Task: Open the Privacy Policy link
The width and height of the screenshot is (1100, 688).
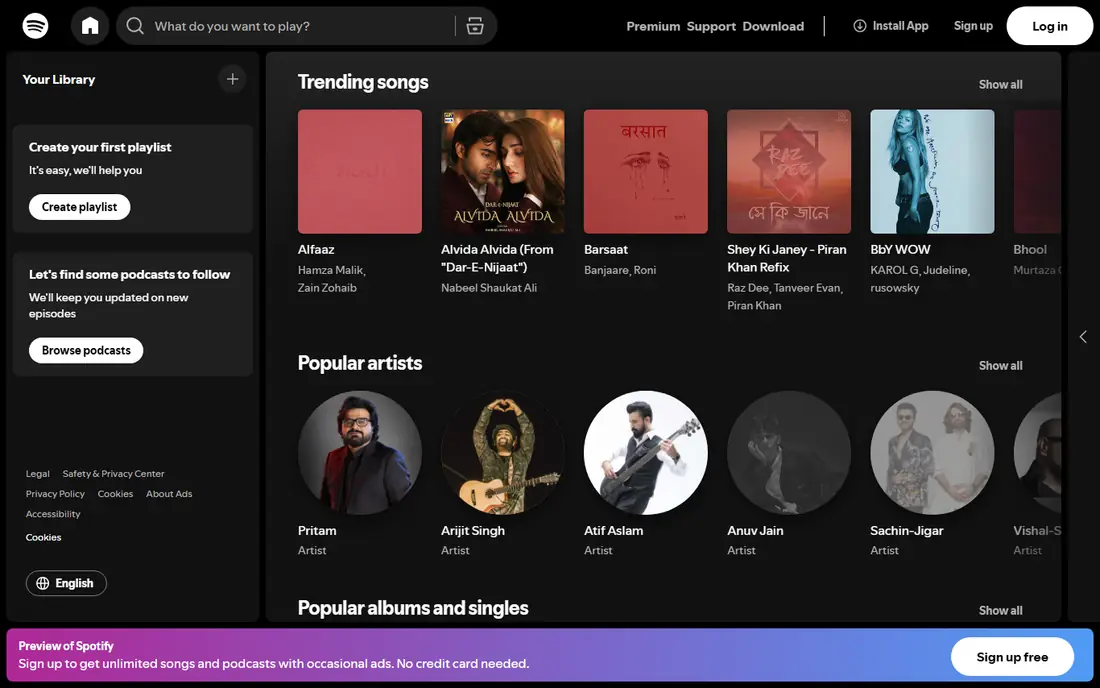Action: (55, 494)
